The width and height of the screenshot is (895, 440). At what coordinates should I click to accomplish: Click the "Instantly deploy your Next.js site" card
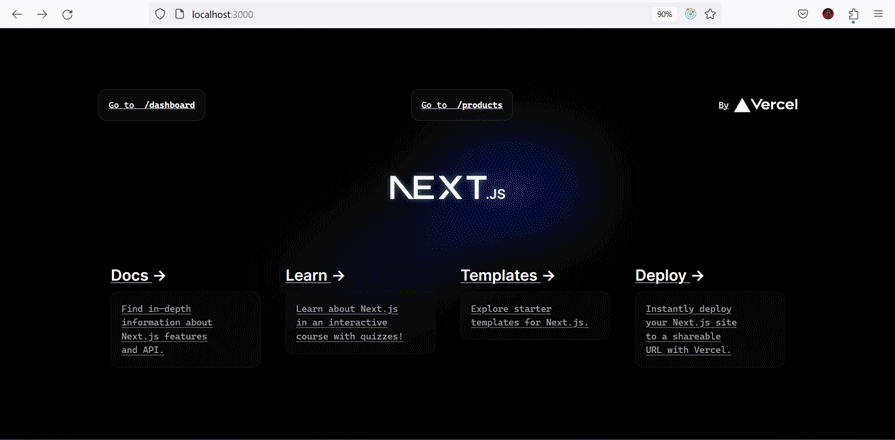[x=709, y=329]
